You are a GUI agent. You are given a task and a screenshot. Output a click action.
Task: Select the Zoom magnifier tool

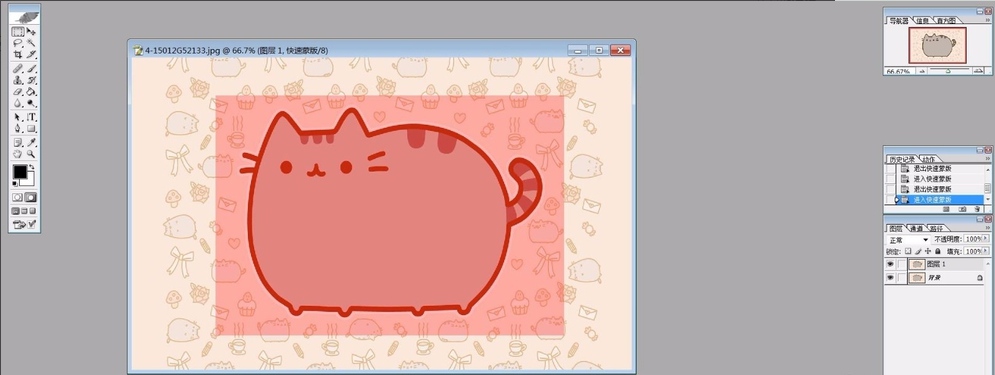(31, 154)
